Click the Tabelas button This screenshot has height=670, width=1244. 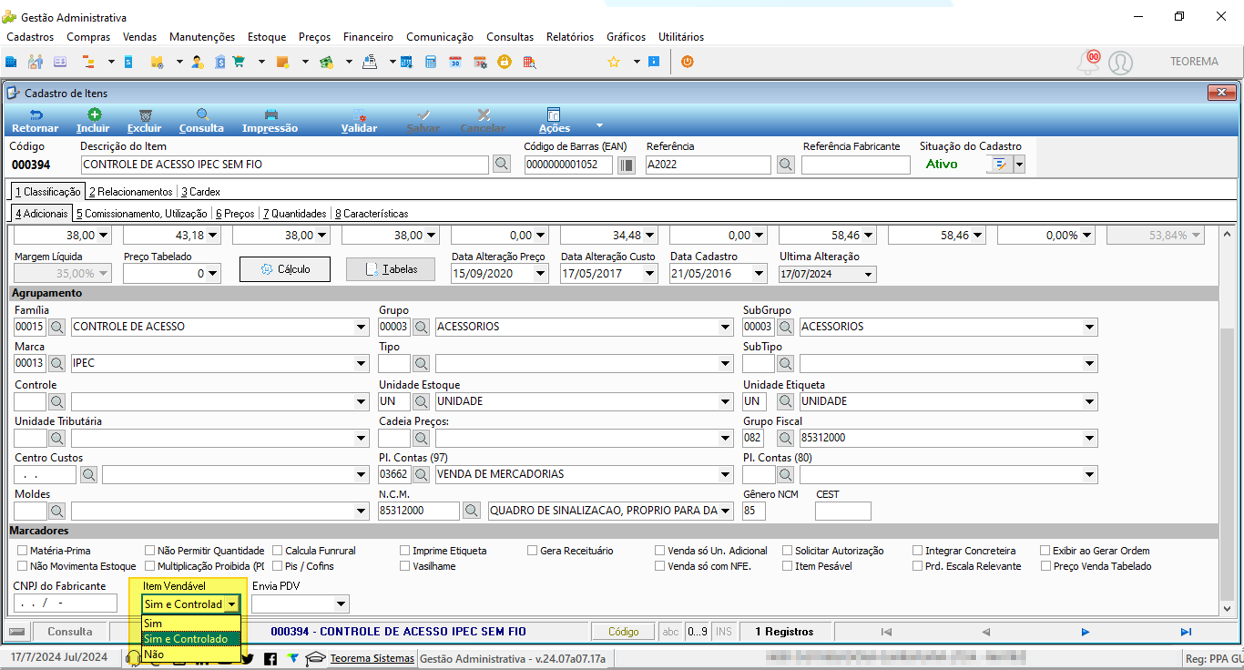391,269
